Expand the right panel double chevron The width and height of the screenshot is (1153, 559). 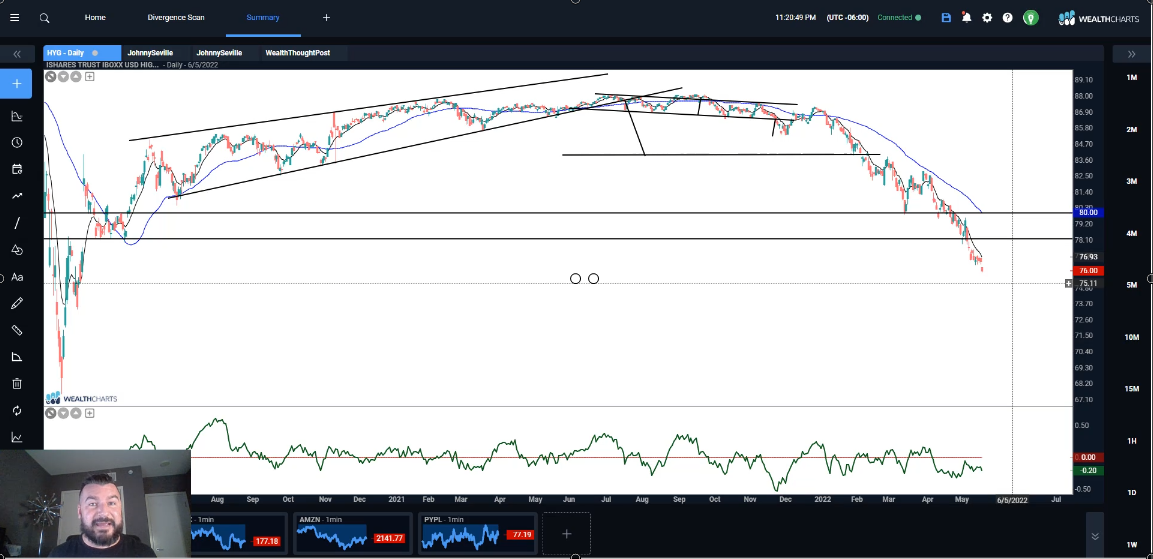[x=1131, y=54]
